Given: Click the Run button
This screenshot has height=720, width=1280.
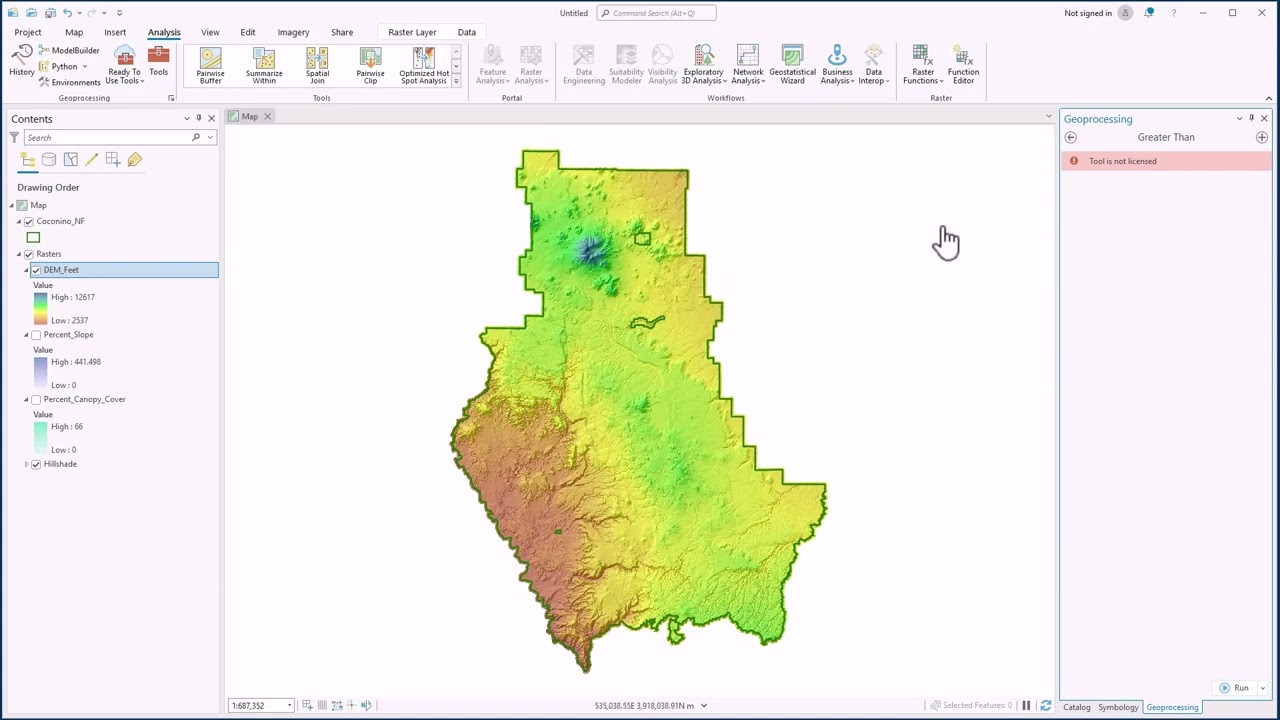Looking at the screenshot, I should [1234, 688].
